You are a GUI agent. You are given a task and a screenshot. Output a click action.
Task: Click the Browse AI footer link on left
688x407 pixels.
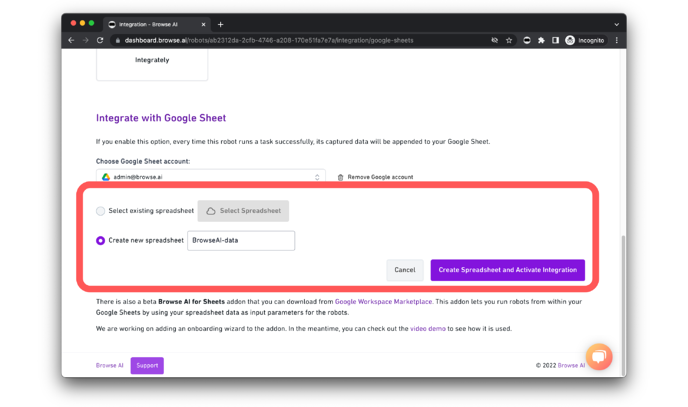[110, 365]
